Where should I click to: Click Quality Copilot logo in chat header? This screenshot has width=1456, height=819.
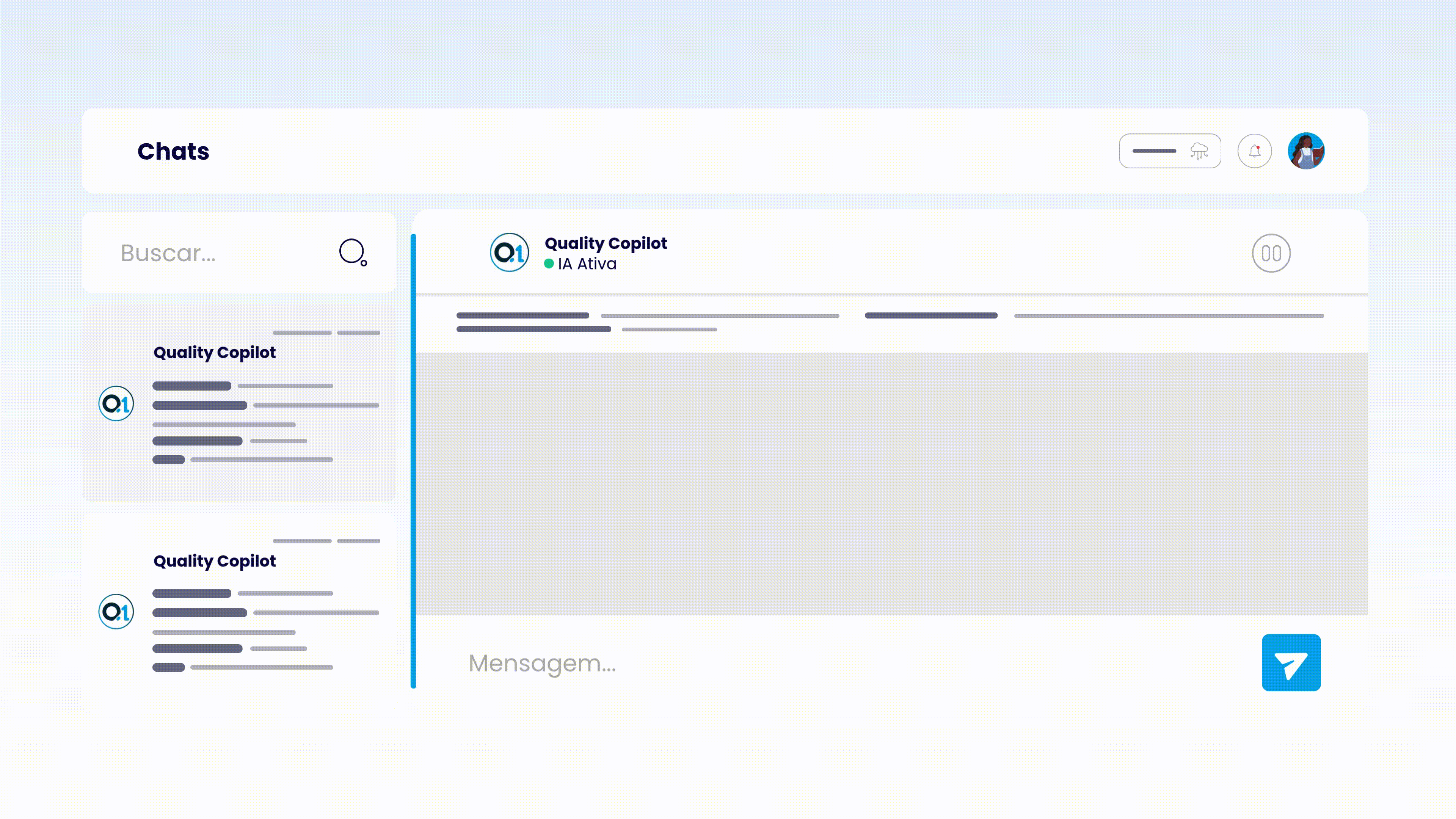point(509,253)
